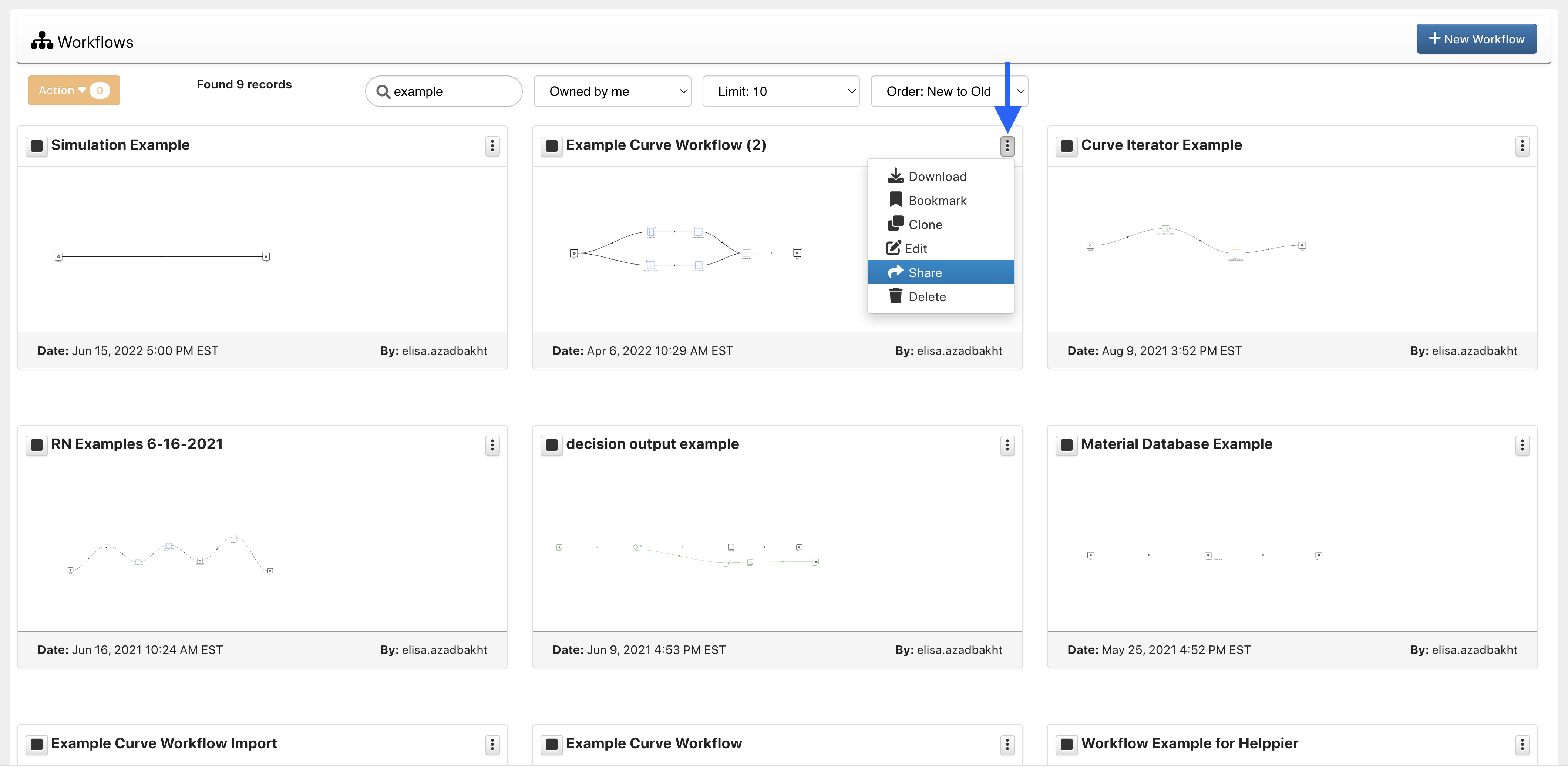Open three-dot menu for Example Curve Workflow card
This screenshot has height=769, width=1568.
1007,744
